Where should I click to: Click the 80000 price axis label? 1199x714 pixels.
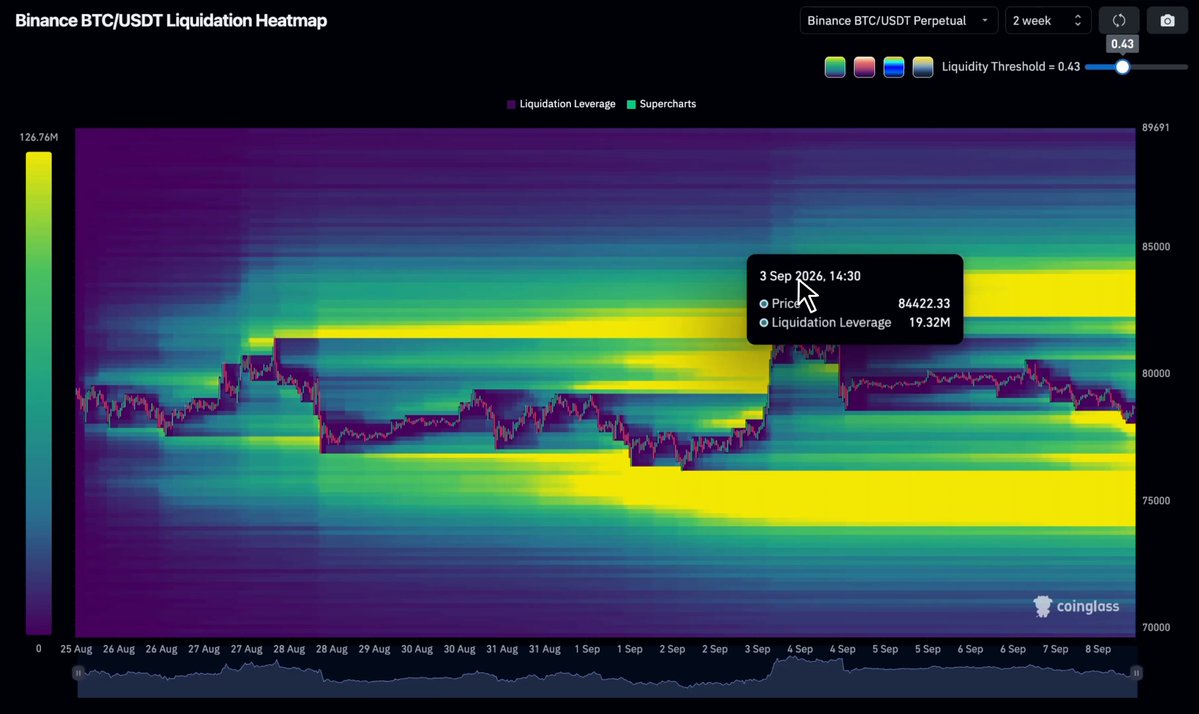1156,374
